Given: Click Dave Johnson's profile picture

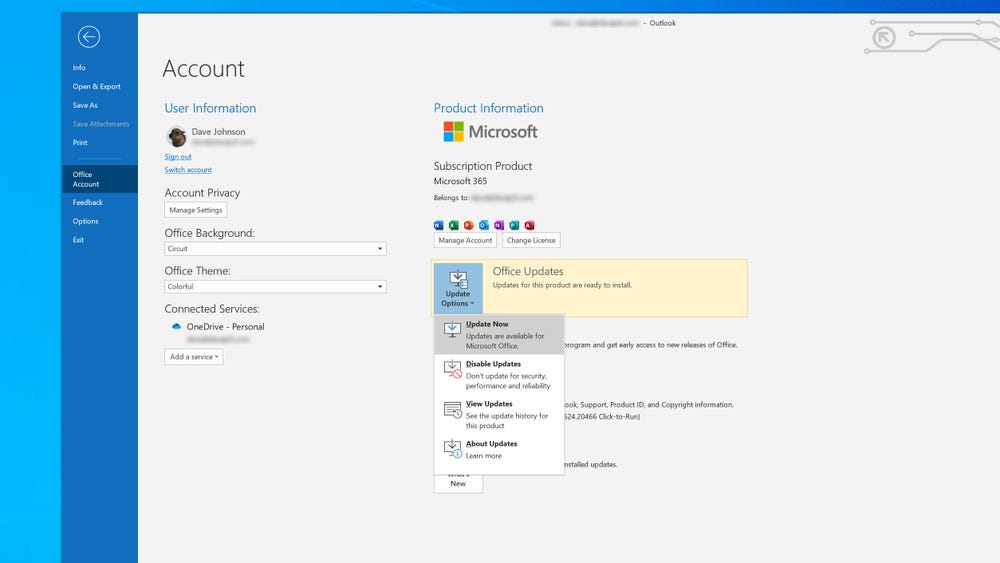Looking at the screenshot, I should (x=176, y=137).
